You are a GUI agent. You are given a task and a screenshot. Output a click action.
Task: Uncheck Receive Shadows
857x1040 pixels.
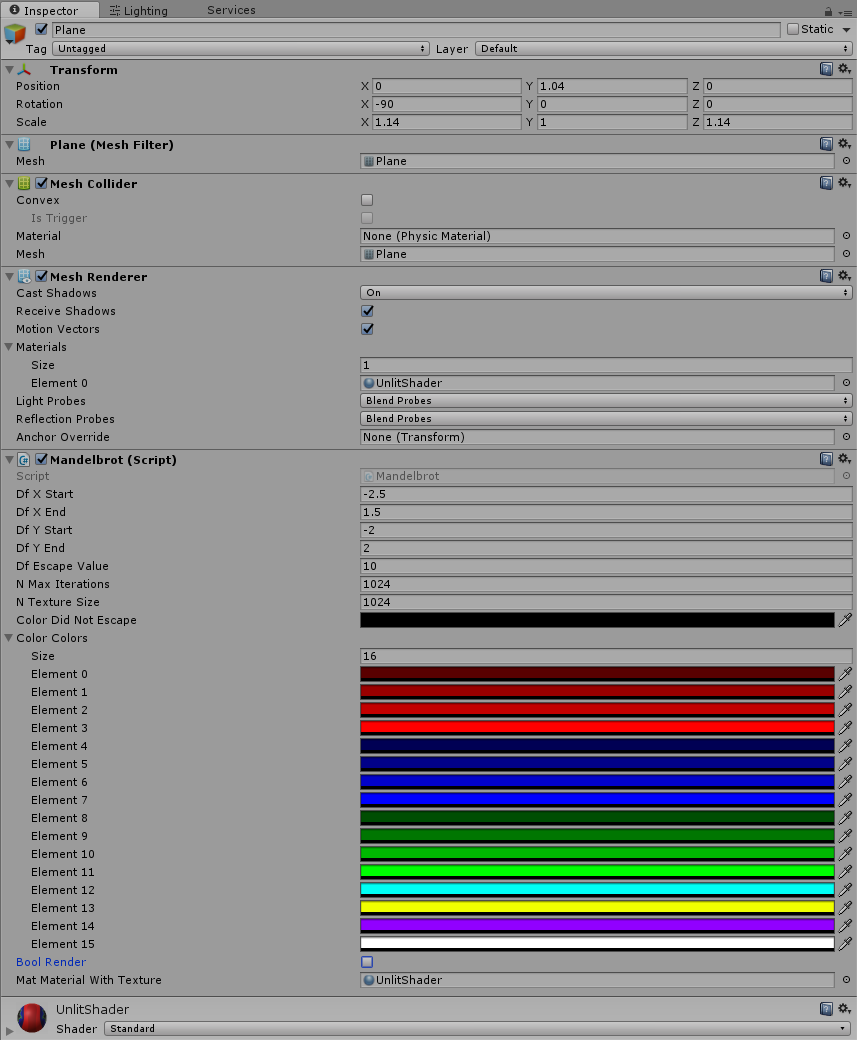click(367, 311)
